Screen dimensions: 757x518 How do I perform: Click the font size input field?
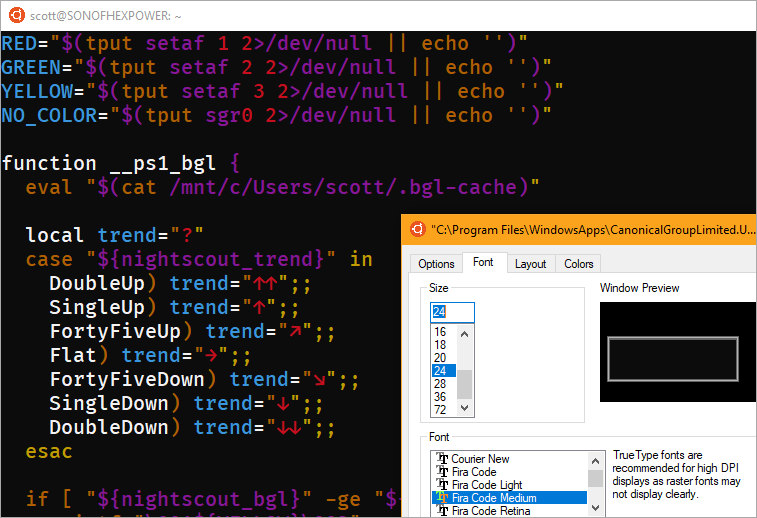click(x=452, y=312)
